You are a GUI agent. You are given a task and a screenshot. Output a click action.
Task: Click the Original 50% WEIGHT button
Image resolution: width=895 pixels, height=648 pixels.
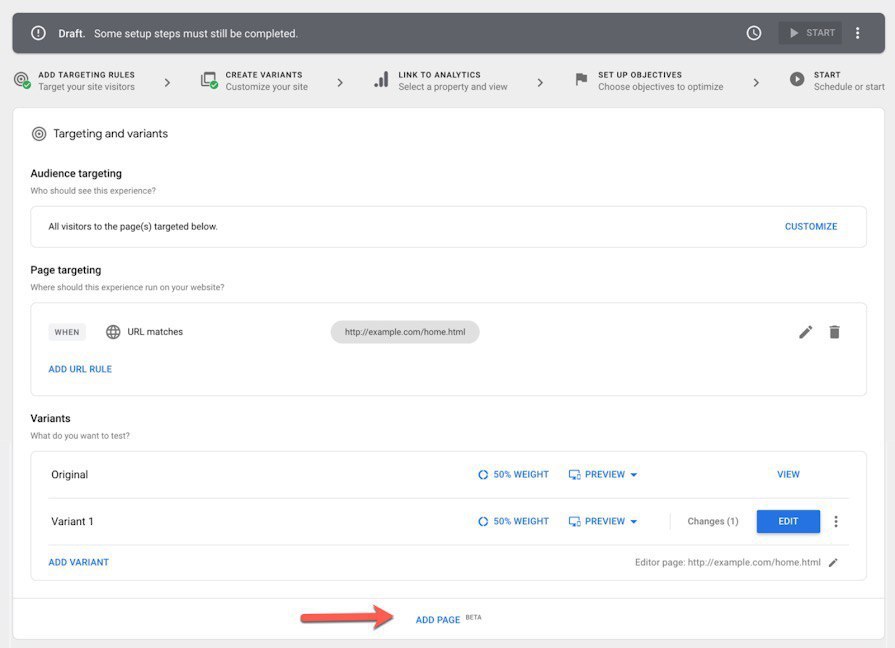[513, 474]
